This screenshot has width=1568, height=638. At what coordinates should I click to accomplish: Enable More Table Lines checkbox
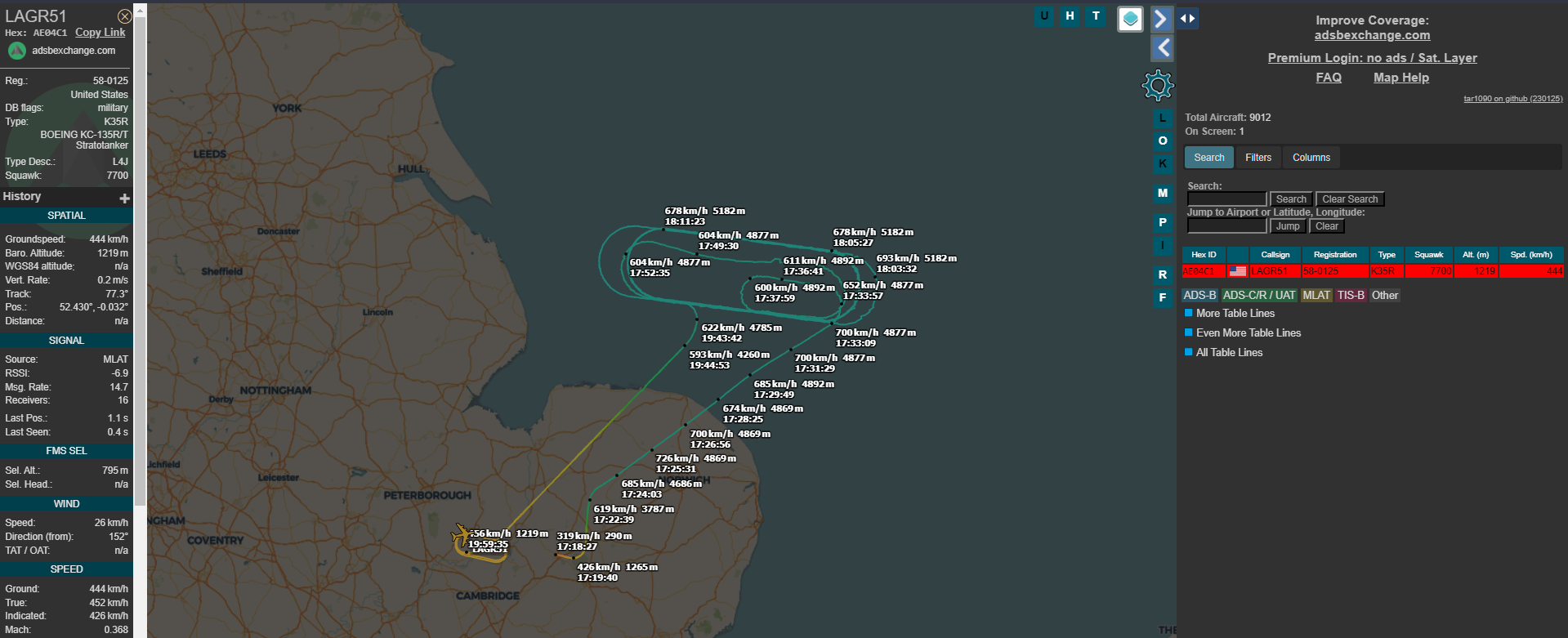(x=1189, y=313)
